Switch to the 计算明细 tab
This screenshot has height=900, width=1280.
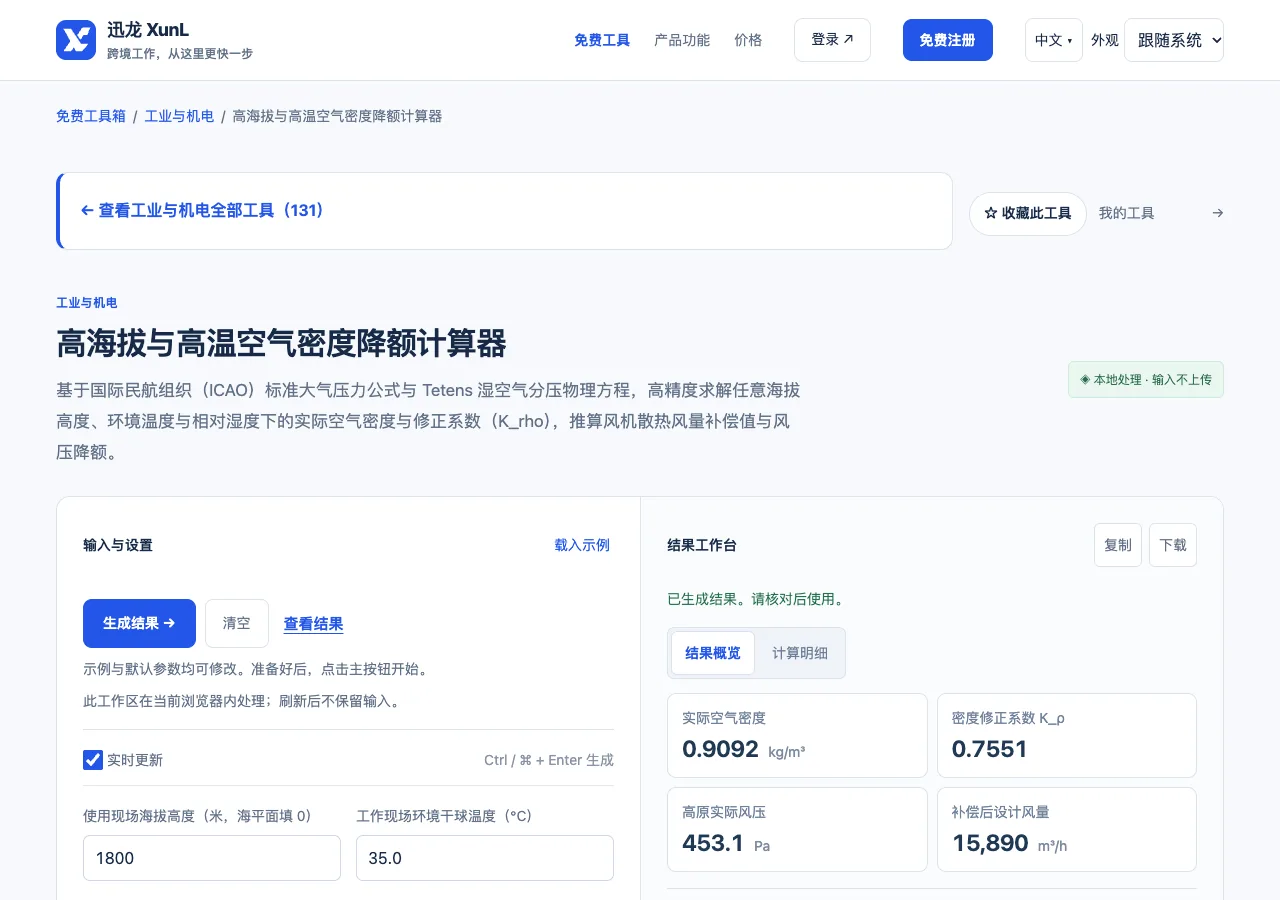800,653
